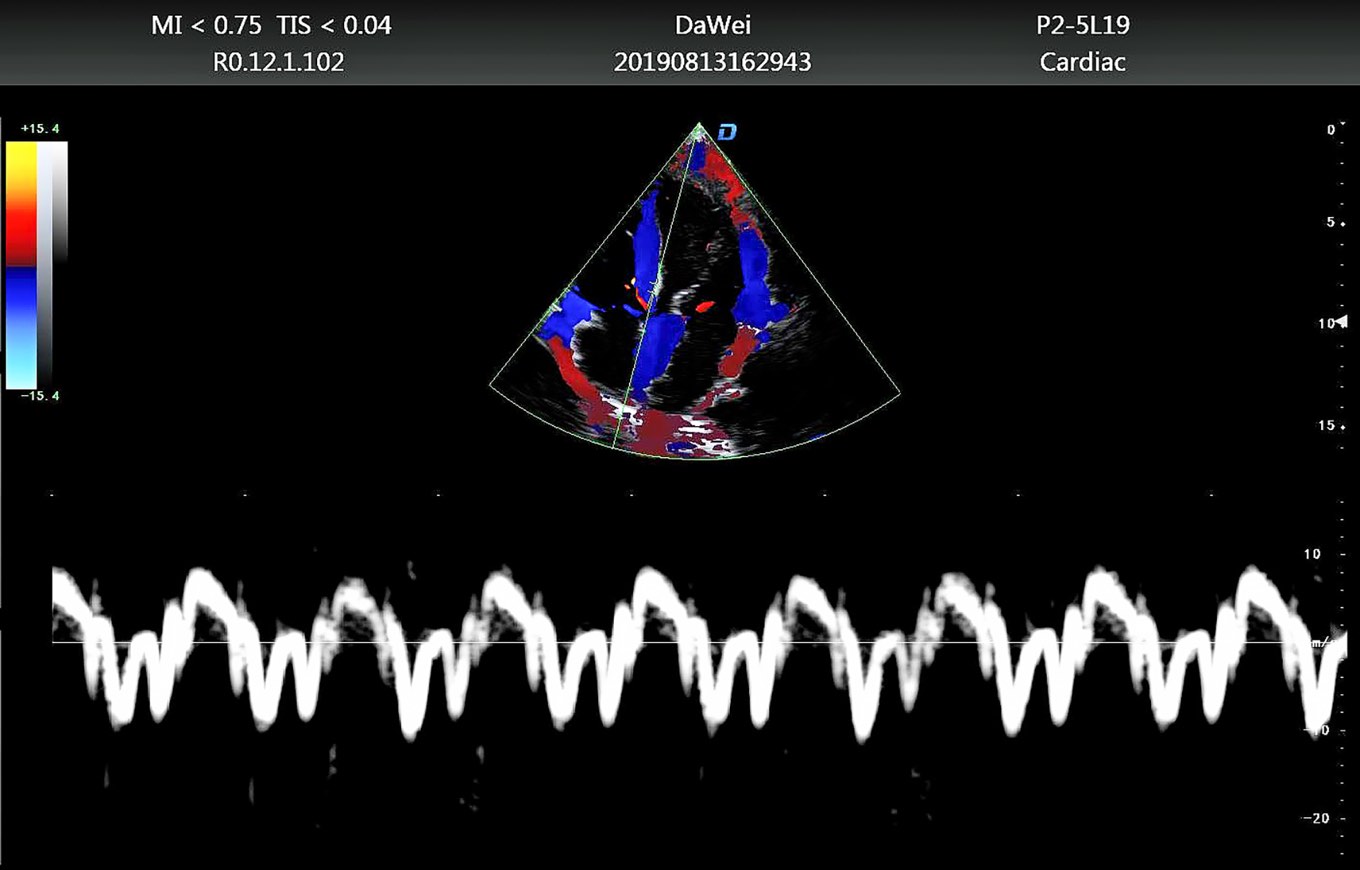Click the Doppler baseline at the left edge

tap(60, 642)
